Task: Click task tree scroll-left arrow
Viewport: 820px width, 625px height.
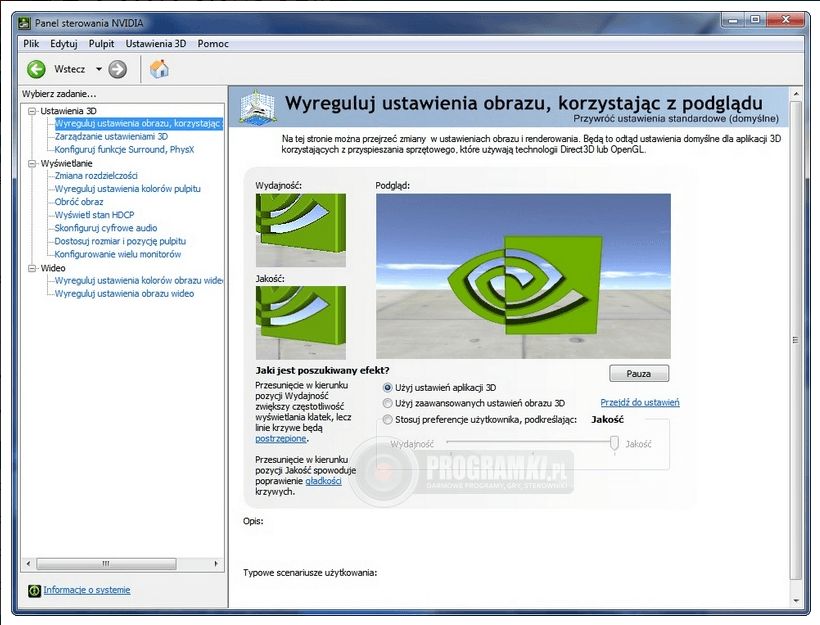Action: pyautogui.click(x=28, y=564)
